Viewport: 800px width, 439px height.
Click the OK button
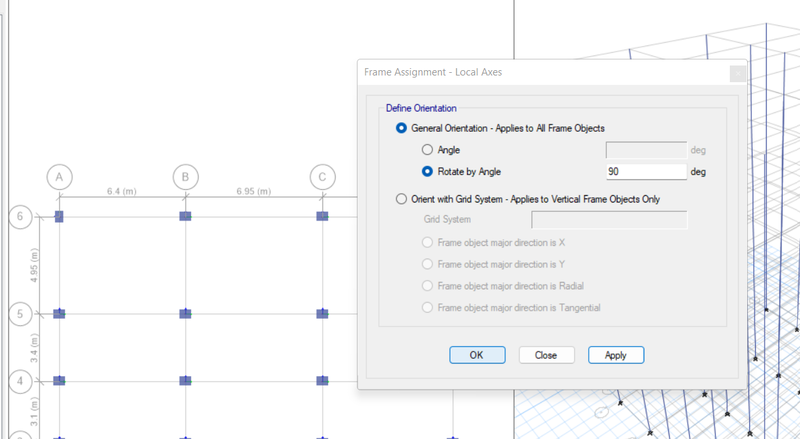coord(477,355)
